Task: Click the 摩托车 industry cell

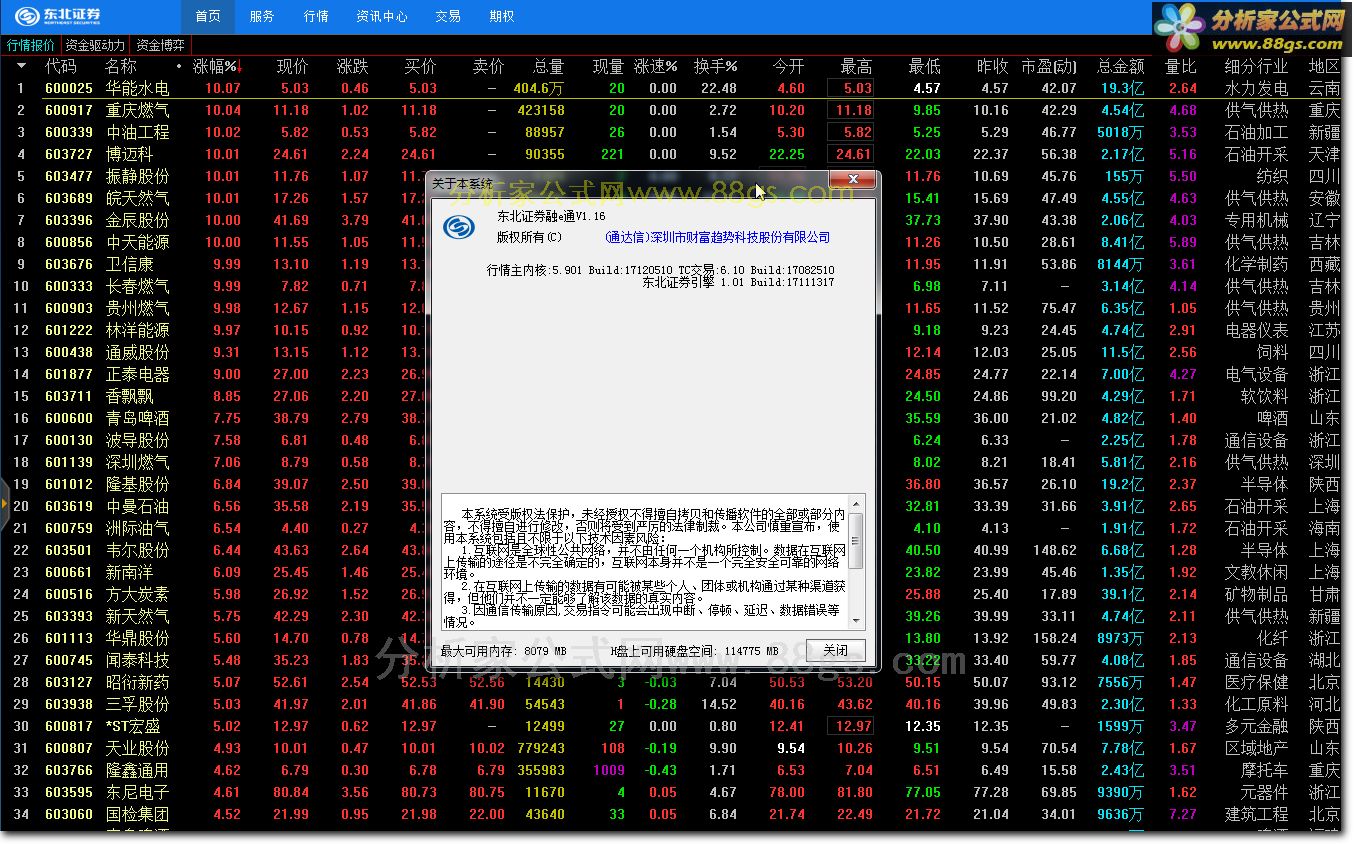Action: click(x=1265, y=770)
